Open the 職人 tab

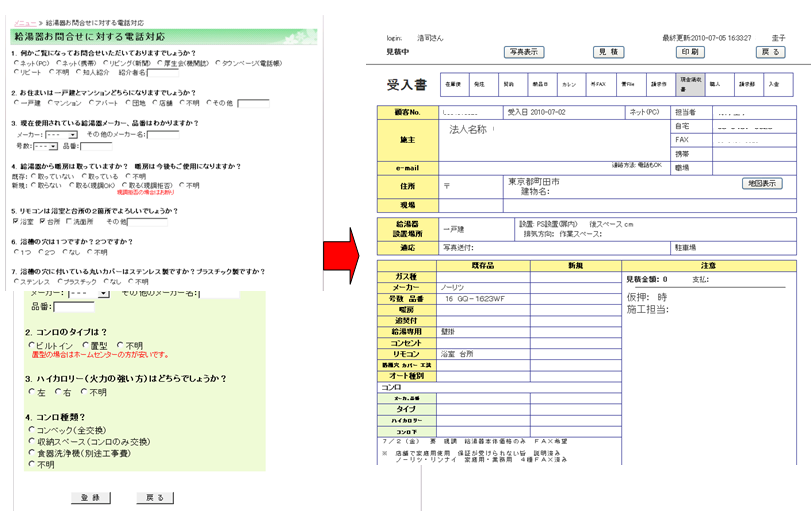coord(719,84)
